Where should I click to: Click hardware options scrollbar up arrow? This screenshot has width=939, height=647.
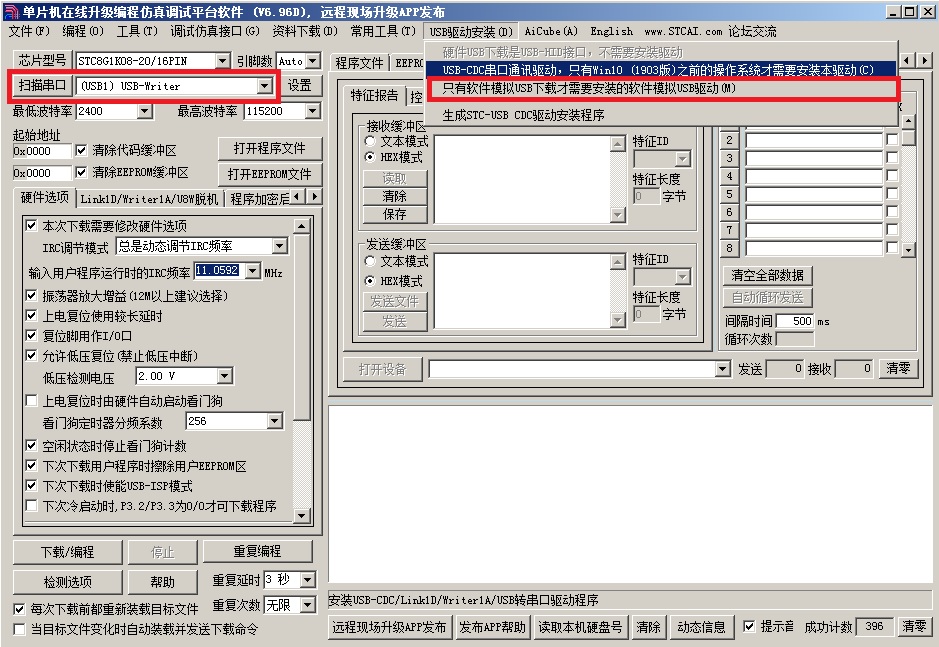point(302,225)
